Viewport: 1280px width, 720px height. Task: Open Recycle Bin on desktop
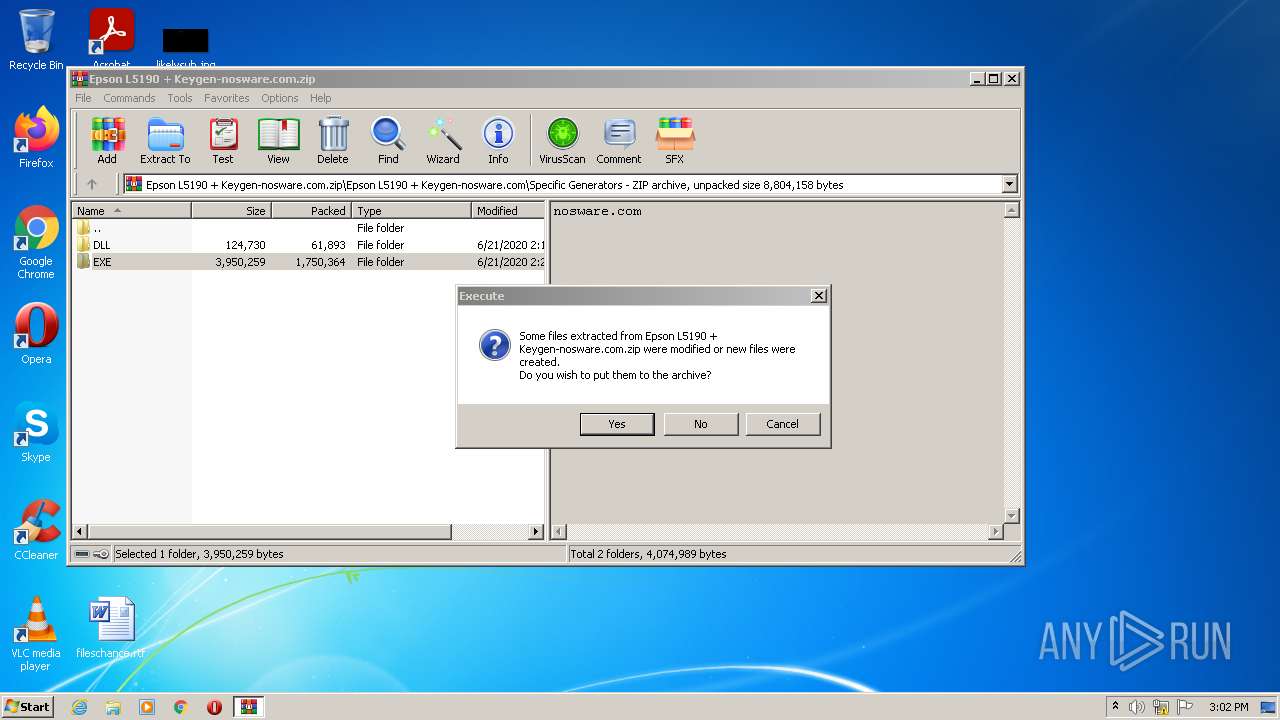[x=36, y=40]
